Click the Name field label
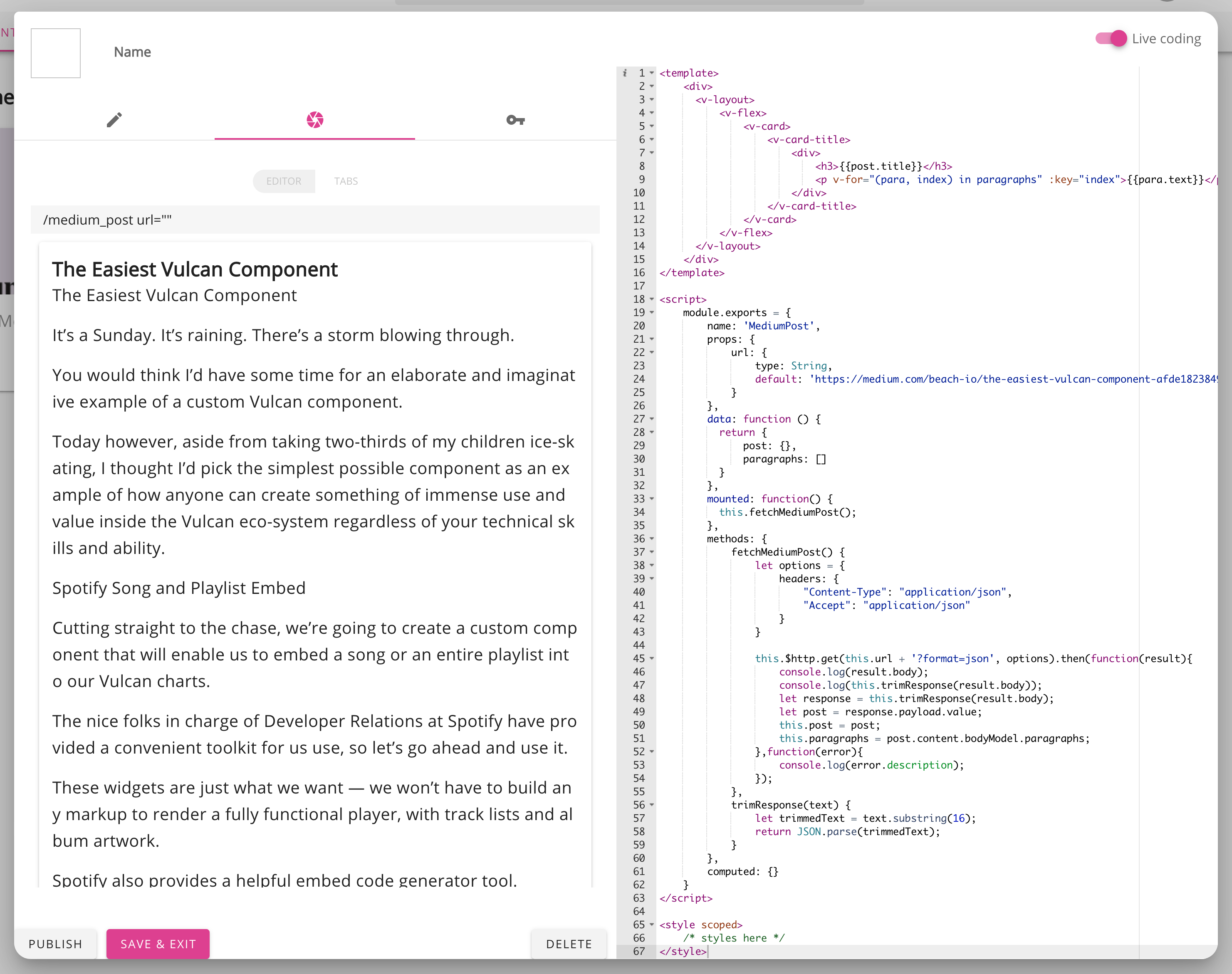Image resolution: width=1232 pixels, height=974 pixels. coord(132,52)
